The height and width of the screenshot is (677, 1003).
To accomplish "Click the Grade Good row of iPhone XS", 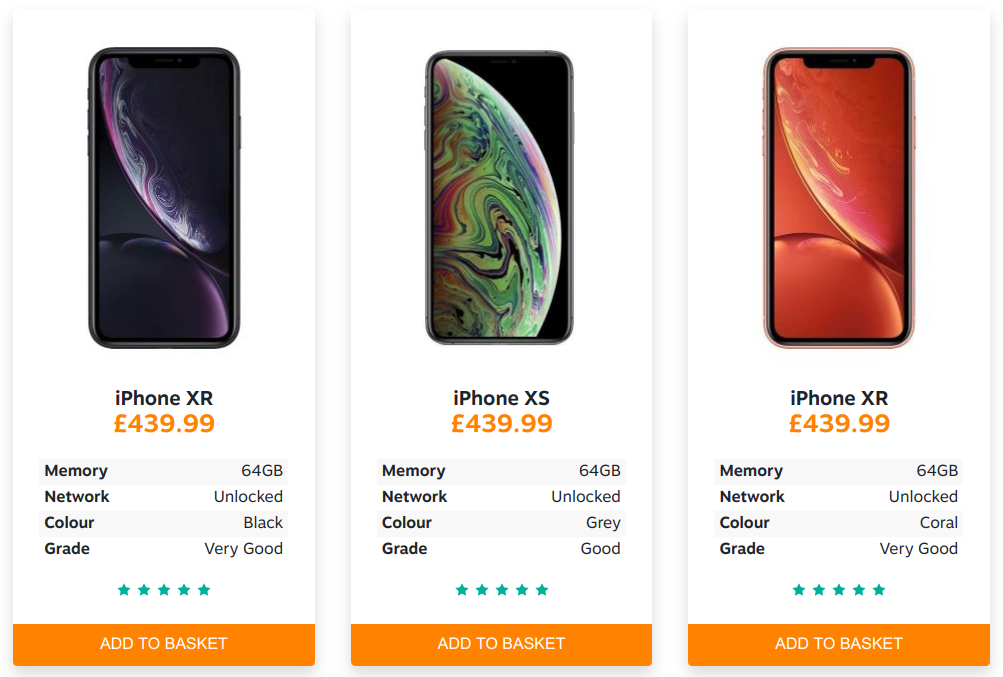I will (502, 548).
